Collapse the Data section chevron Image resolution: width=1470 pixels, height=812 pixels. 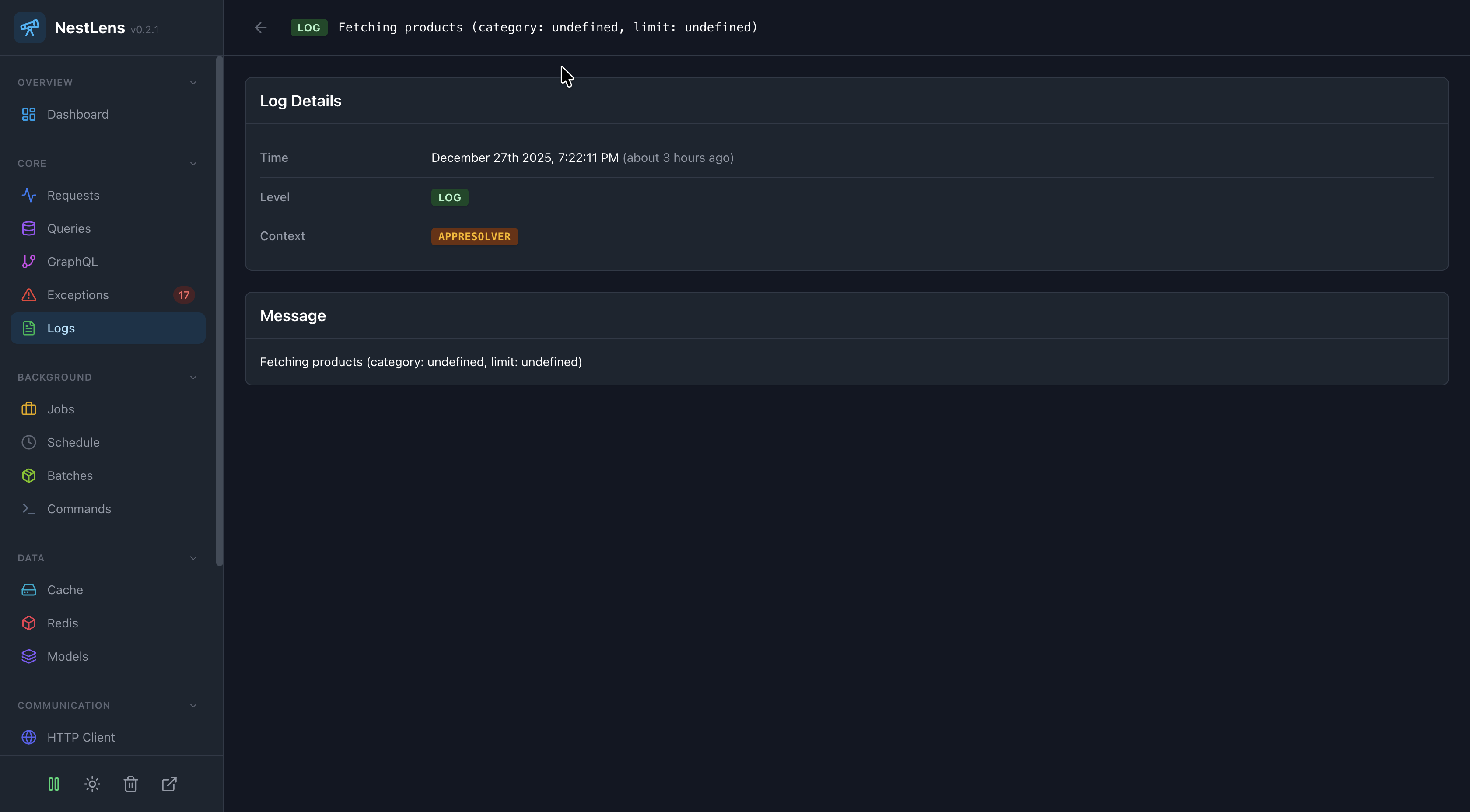(x=193, y=558)
